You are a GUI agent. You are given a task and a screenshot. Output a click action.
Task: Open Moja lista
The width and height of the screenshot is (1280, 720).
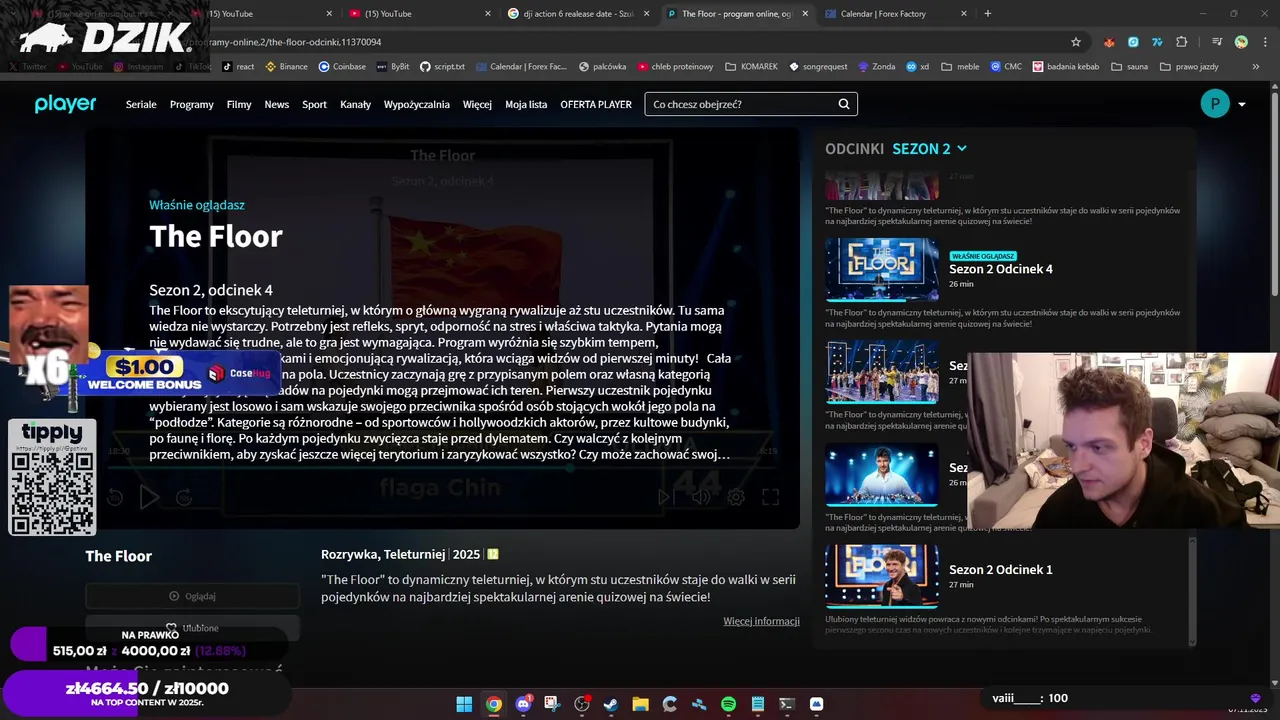click(x=526, y=104)
